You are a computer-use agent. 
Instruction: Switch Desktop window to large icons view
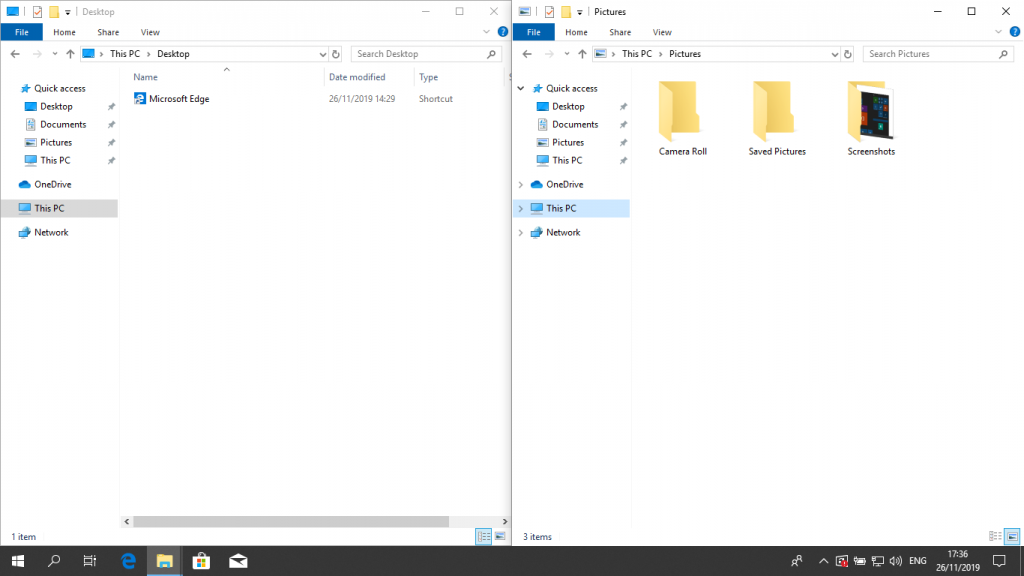[x=500, y=536]
